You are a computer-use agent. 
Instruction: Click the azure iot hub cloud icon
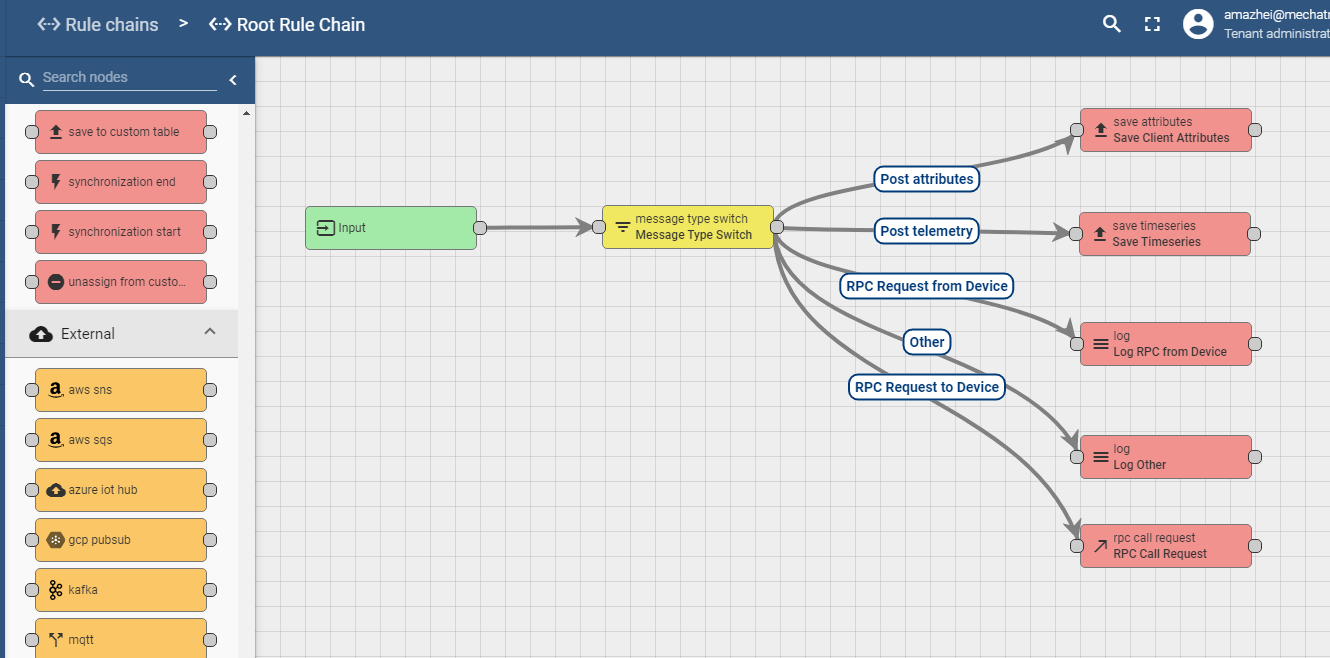tap(56, 490)
